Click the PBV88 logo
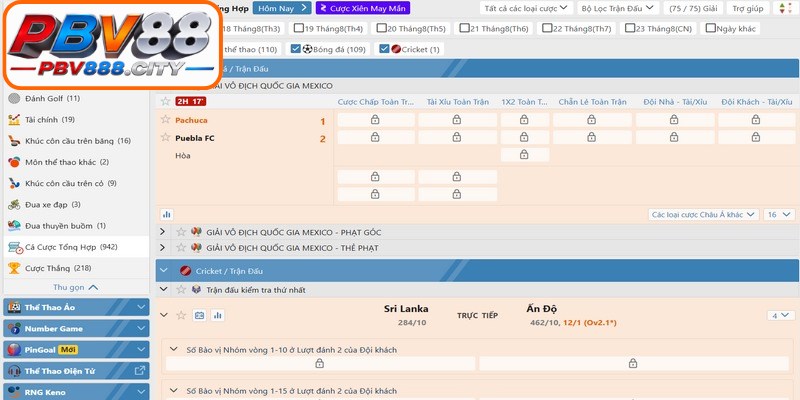Image resolution: width=800 pixels, height=400 pixels. 112,45
